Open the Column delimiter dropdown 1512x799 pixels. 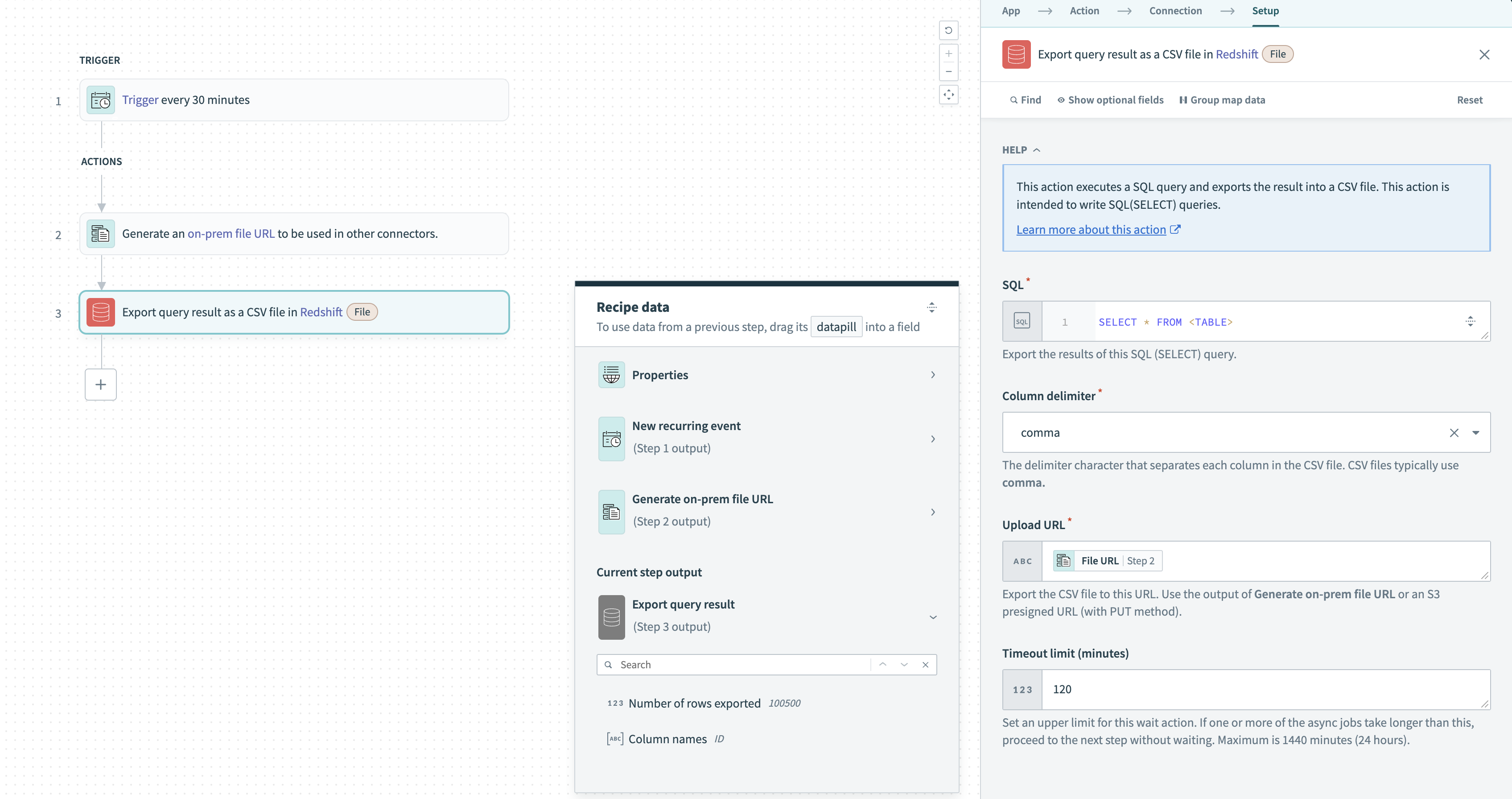pos(1476,432)
